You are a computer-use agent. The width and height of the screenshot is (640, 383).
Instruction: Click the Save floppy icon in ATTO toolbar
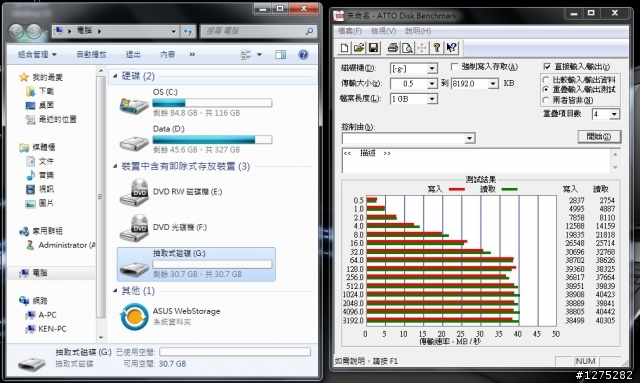pos(373,48)
